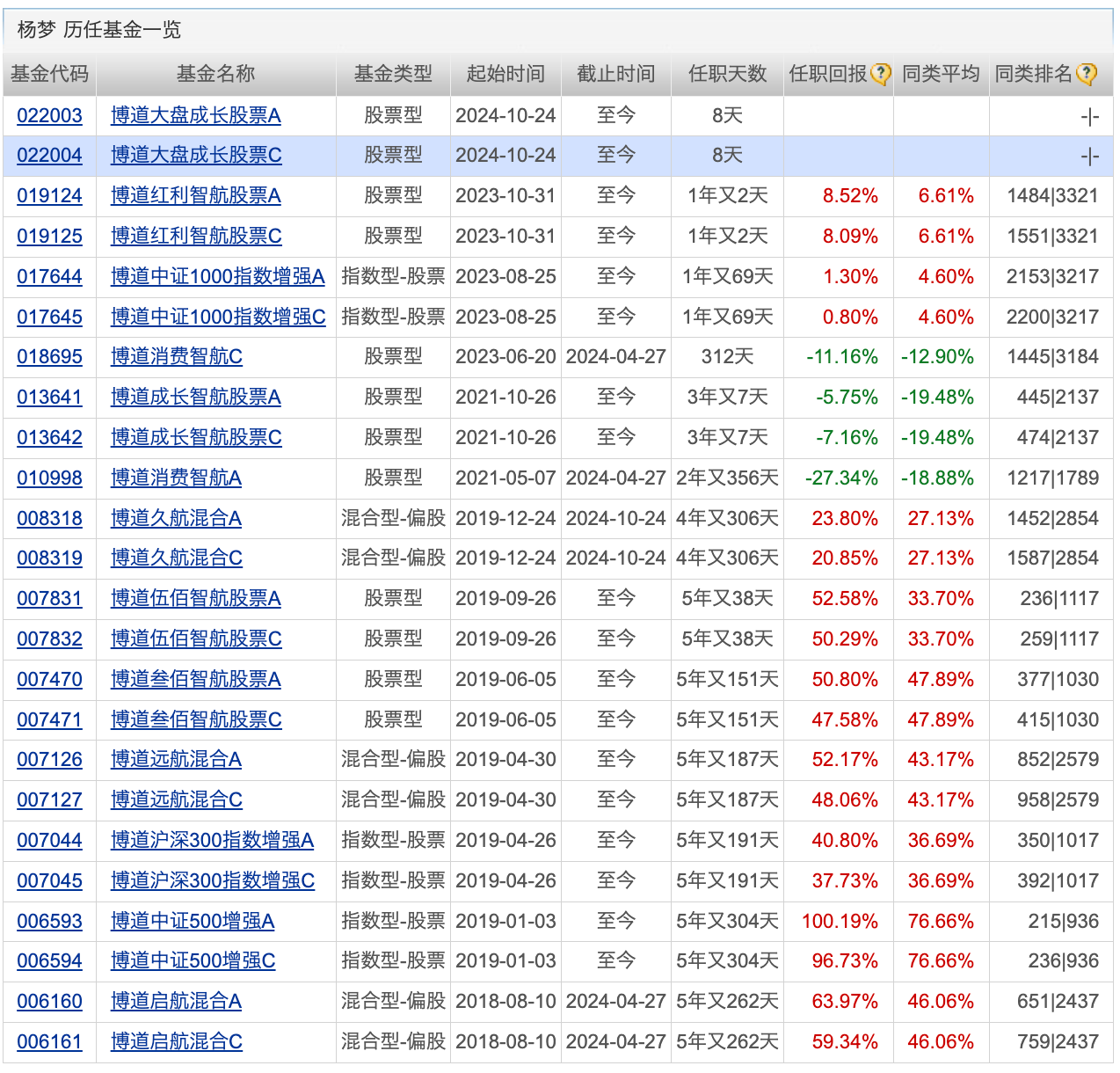Screen dimensions: 1120x1073
Task: Click the 基金类型 column header
Action: (393, 75)
